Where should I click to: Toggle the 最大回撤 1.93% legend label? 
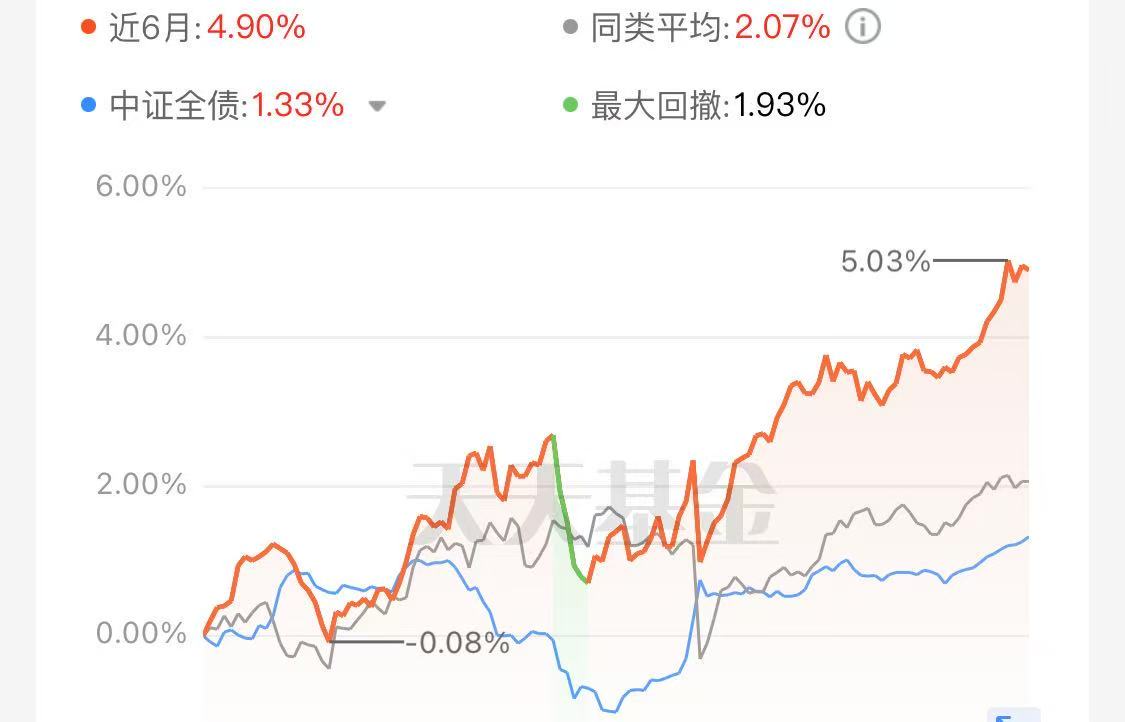709,105
